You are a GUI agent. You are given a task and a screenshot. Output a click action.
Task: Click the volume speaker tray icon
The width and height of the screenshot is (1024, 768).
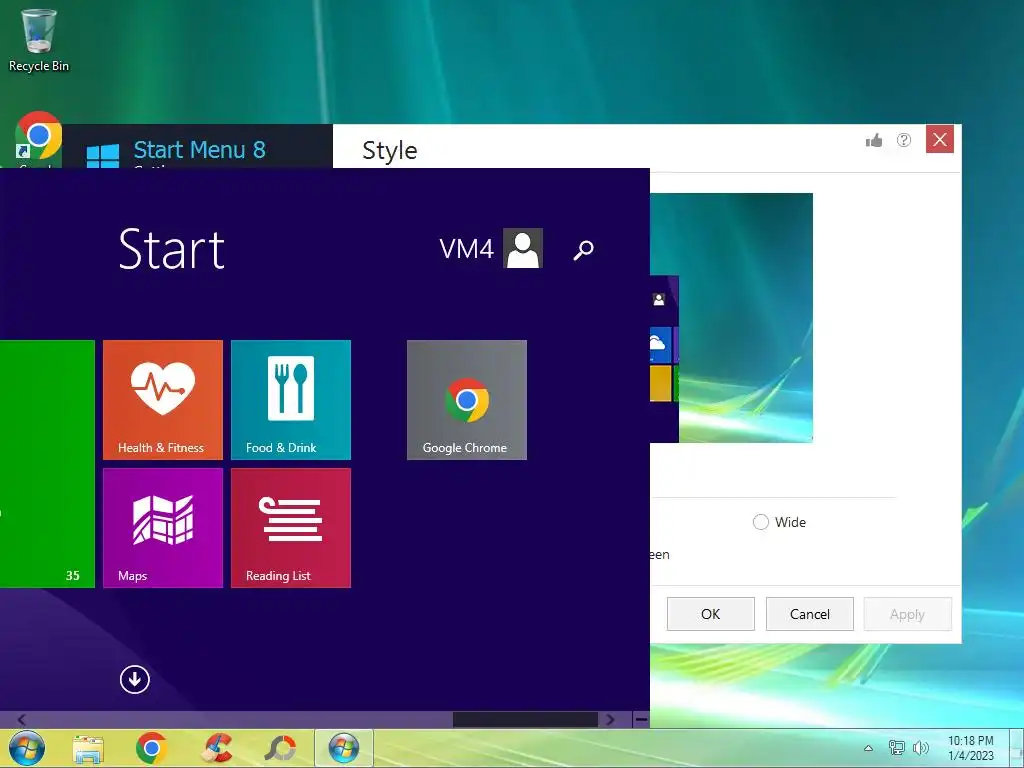pyautogui.click(x=921, y=748)
